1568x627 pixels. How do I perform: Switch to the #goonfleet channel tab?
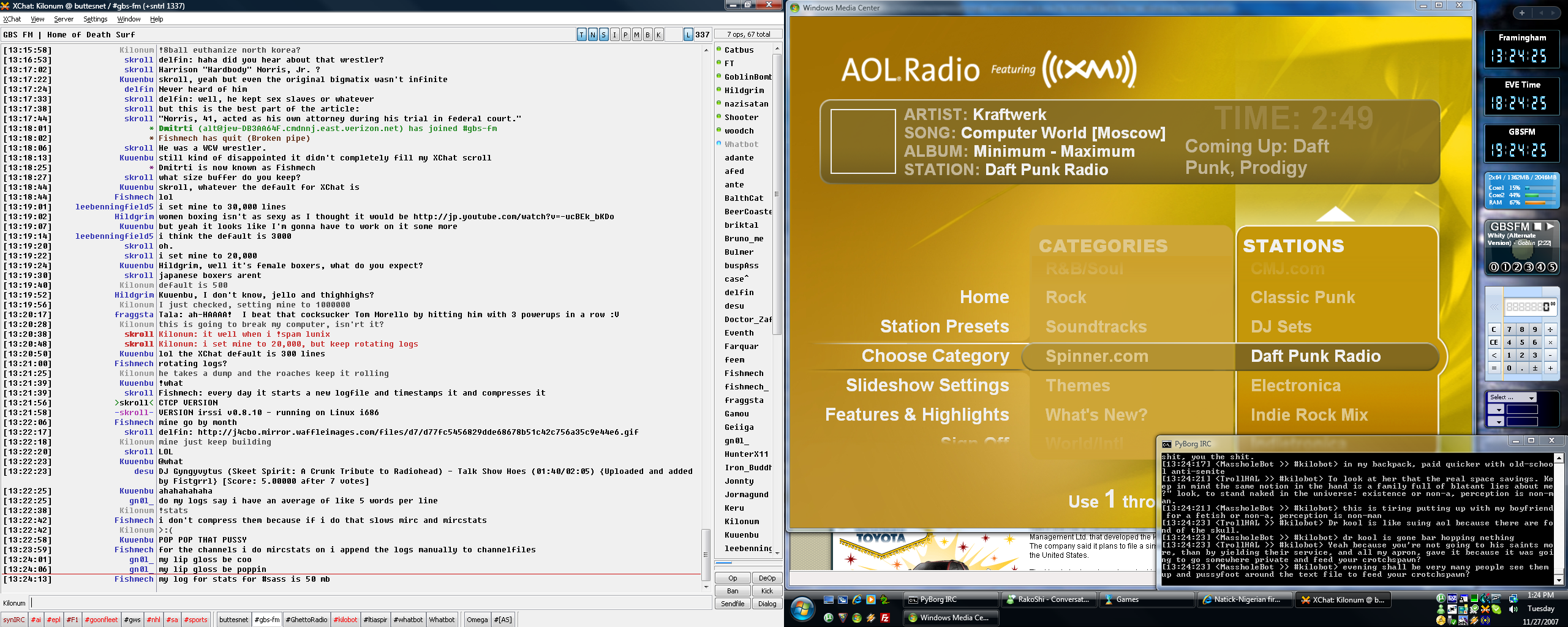[x=102, y=620]
